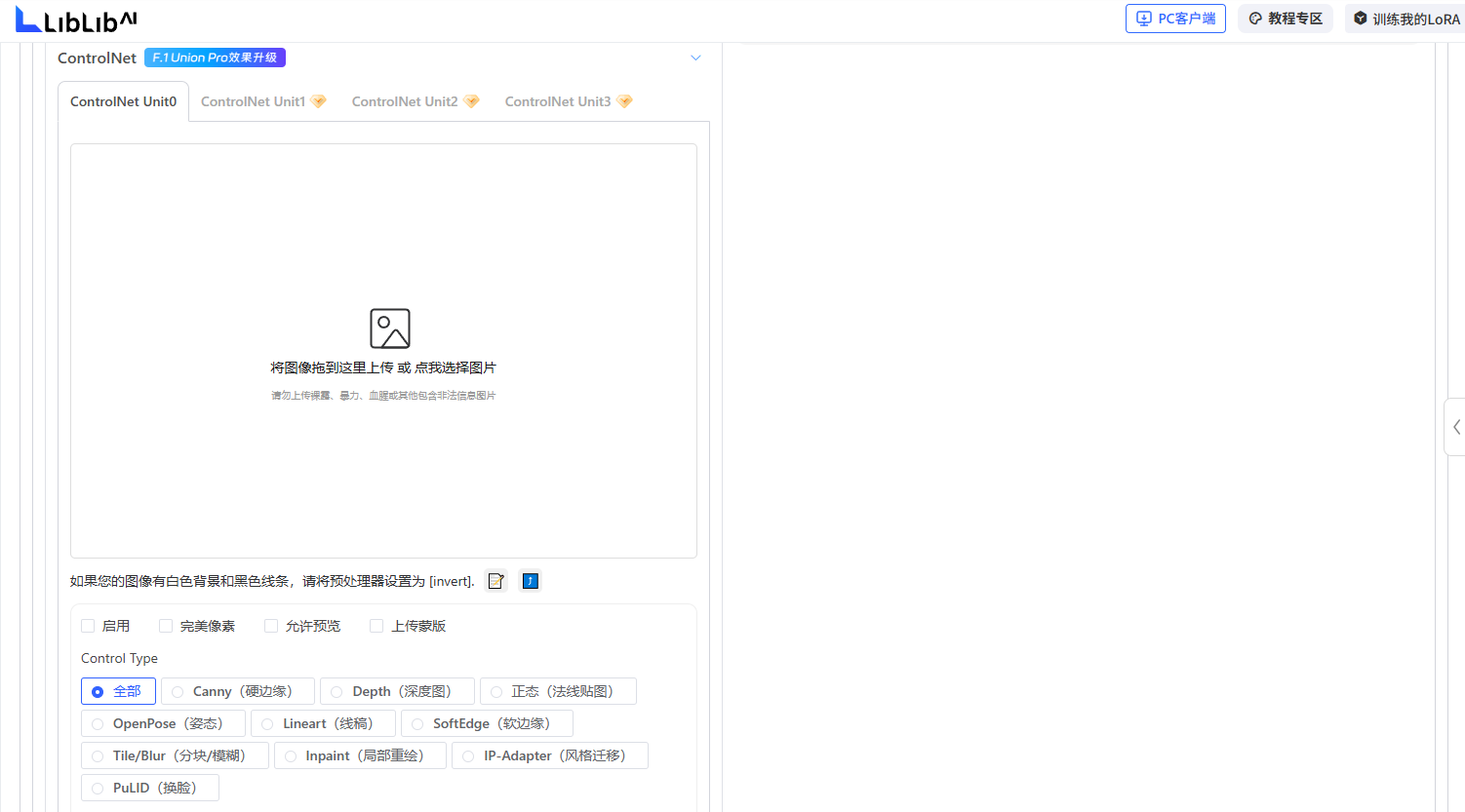Click the LibLib AI logo

point(76,19)
